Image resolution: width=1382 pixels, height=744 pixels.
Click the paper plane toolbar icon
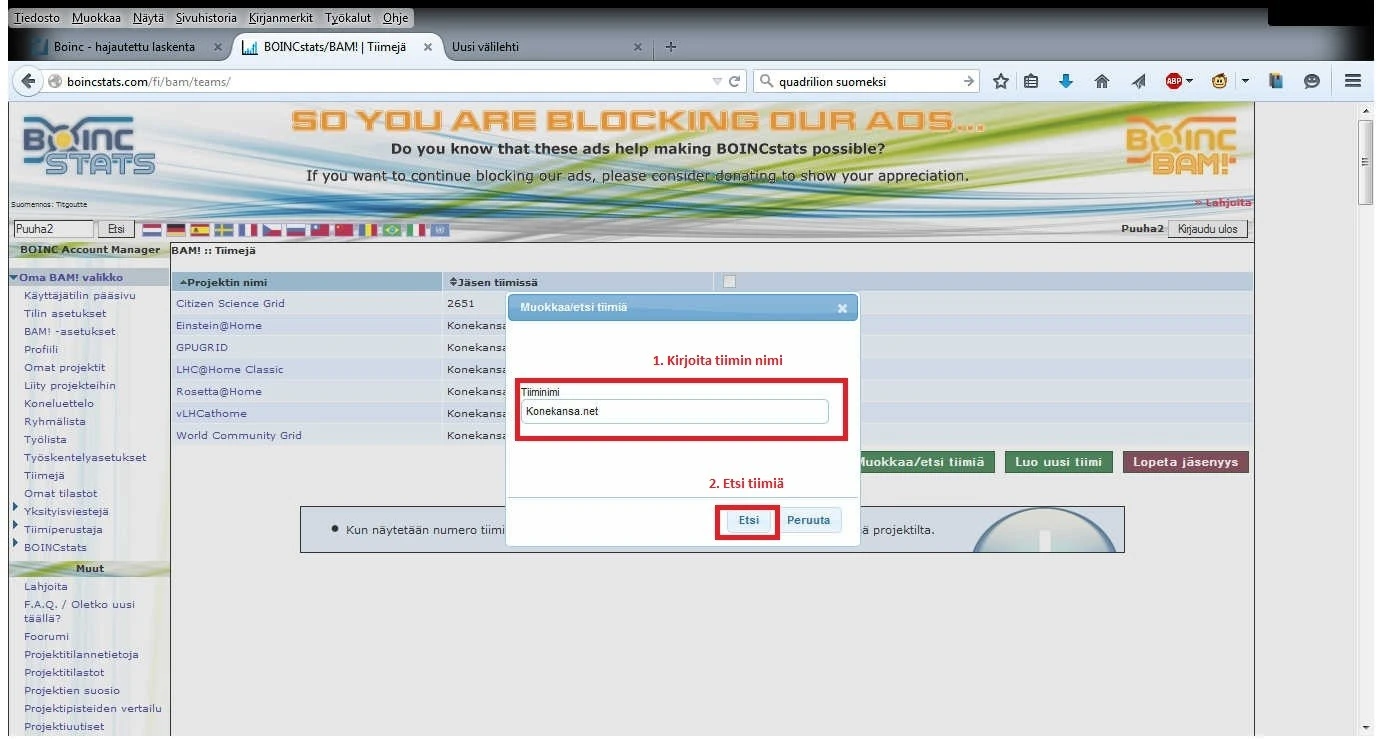pyautogui.click(x=1138, y=82)
